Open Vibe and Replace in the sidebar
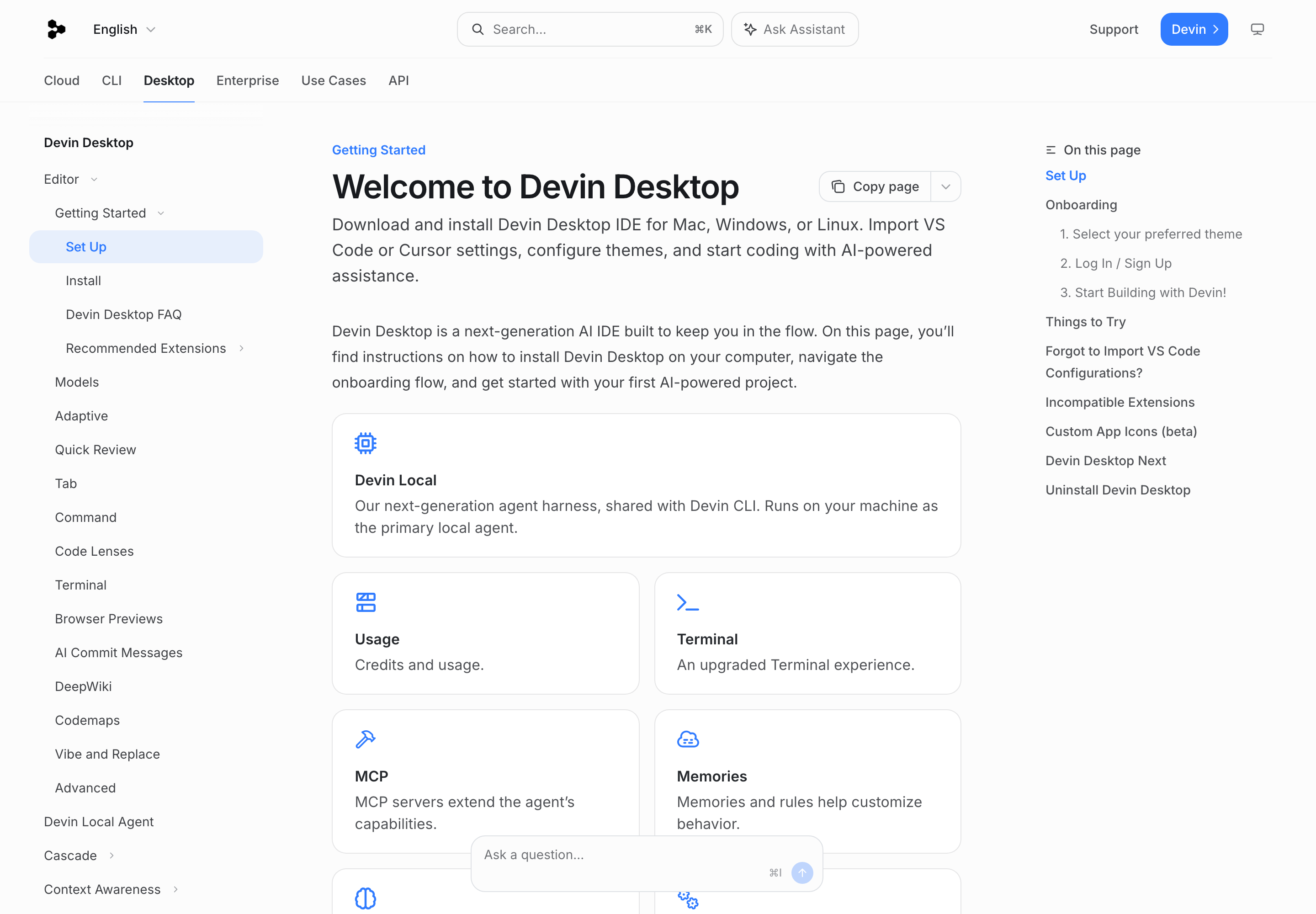Image resolution: width=1316 pixels, height=914 pixels. (108, 754)
